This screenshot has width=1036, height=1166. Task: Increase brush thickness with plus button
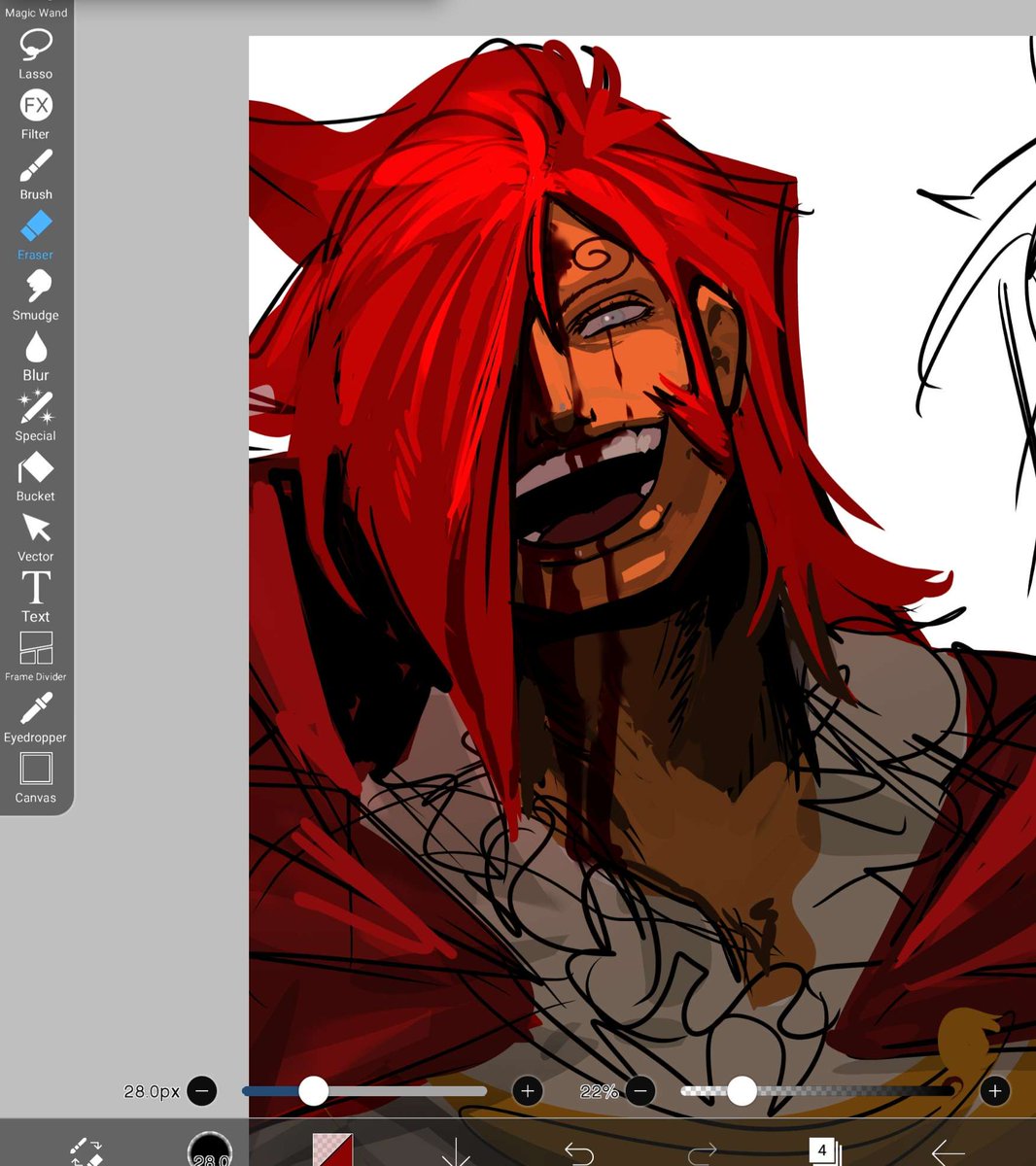click(x=527, y=1091)
